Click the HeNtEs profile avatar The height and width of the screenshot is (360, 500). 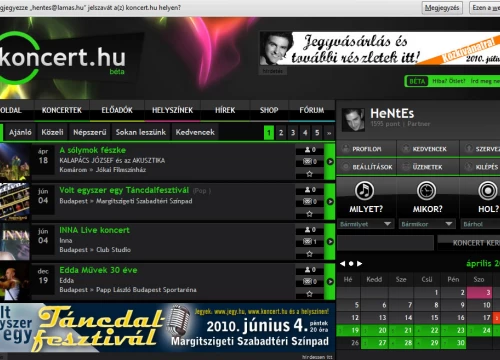pos(353,119)
